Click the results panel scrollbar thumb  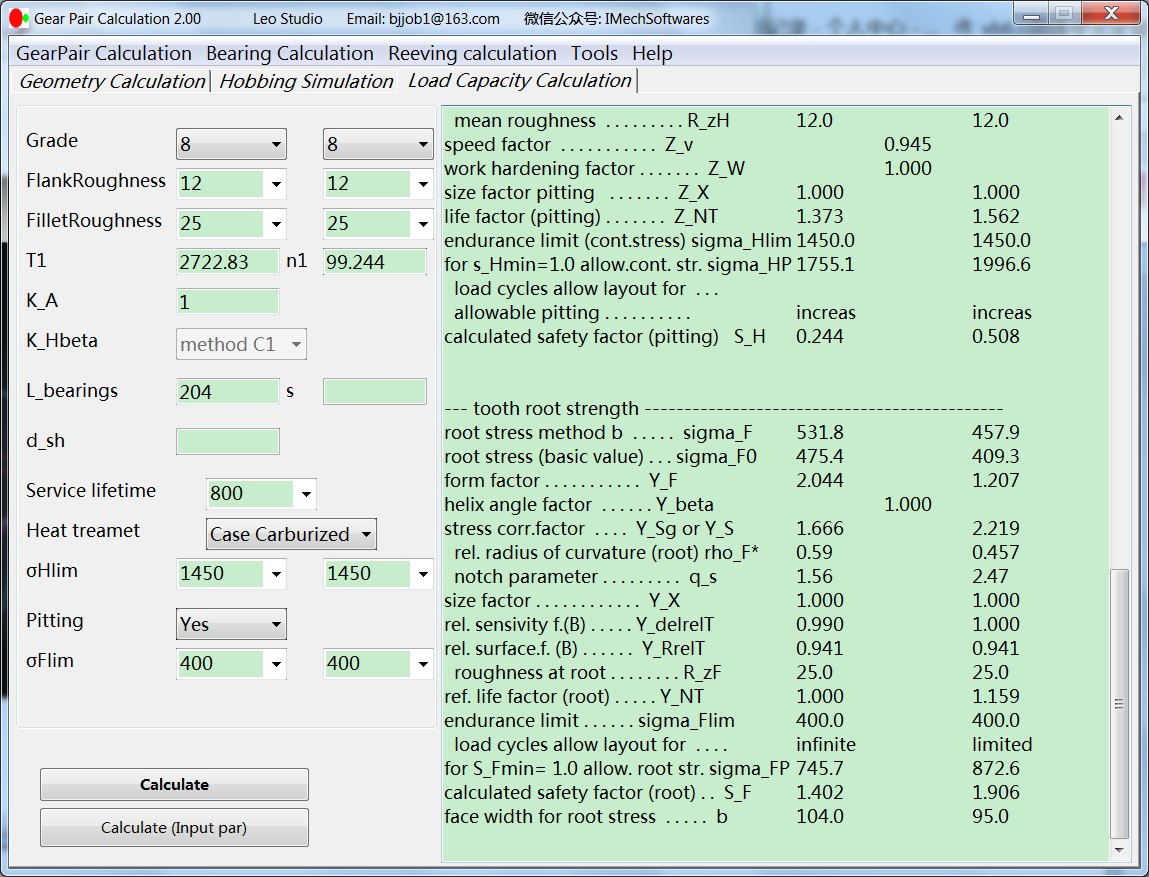[1119, 703]
